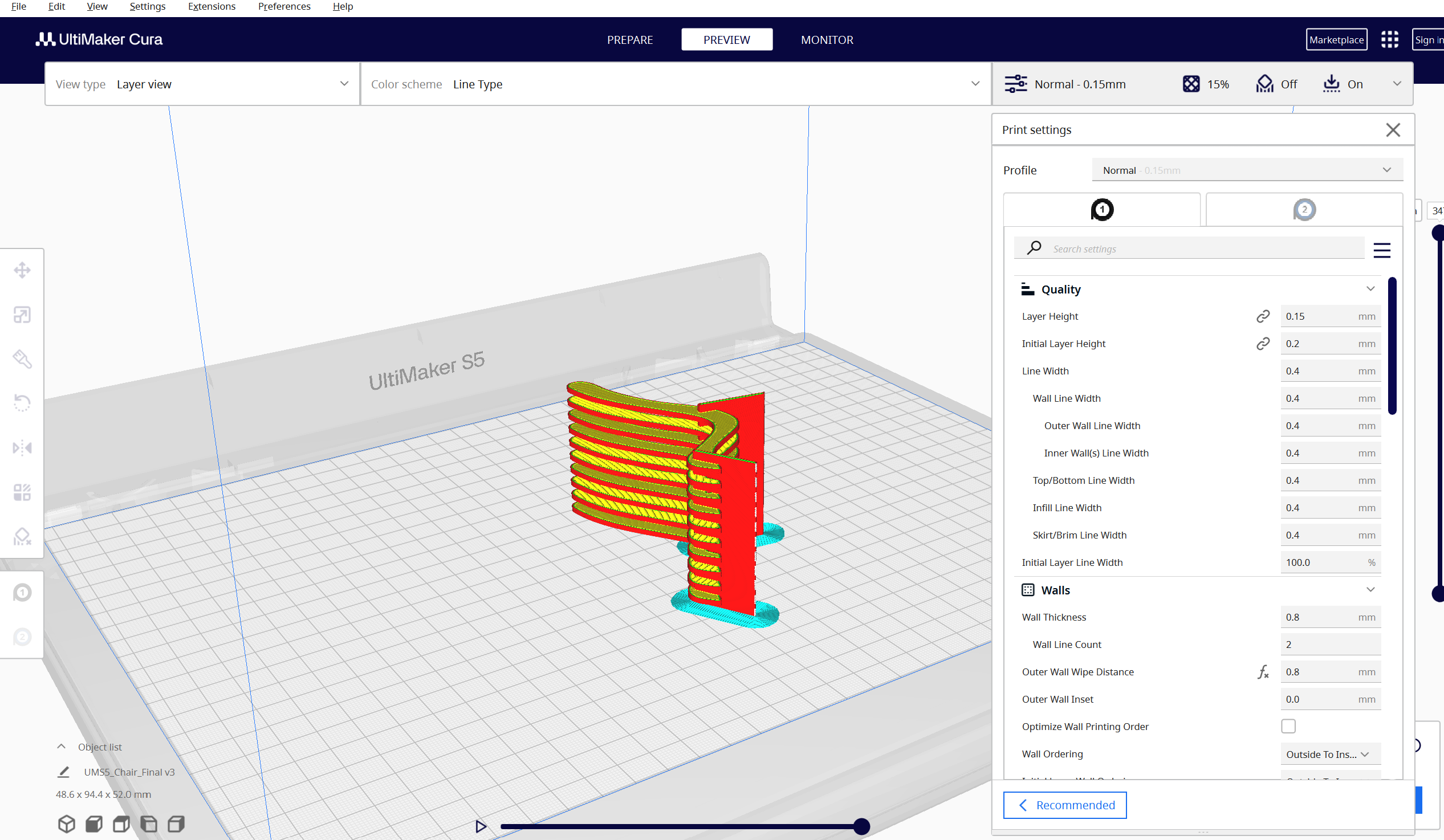Open Per Model Settings tool
Image resolution: width=1444 pixels, height=840 pixels.
(22, 492)
